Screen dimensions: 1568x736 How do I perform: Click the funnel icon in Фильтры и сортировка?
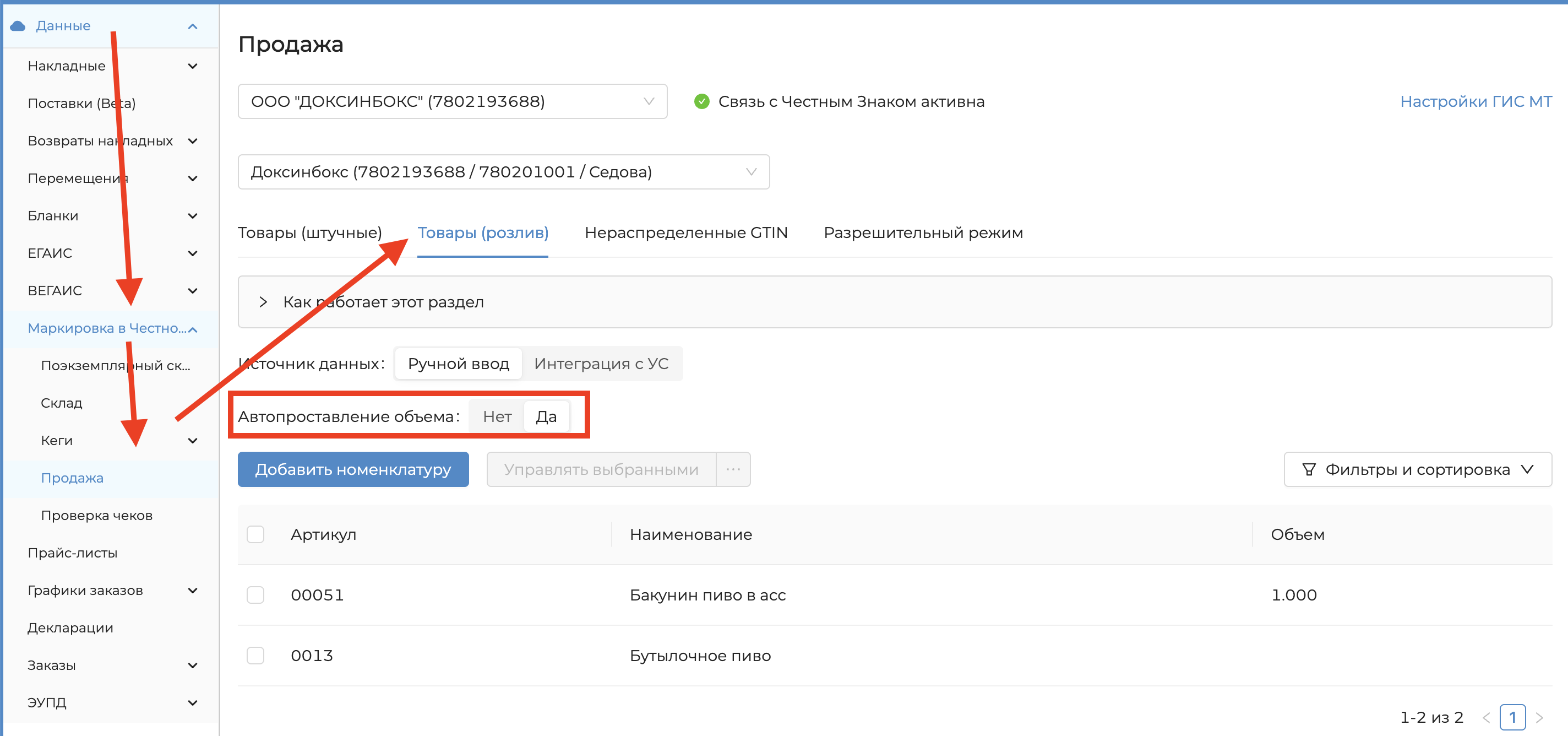pyautogui.click(x=1308, y=469)
